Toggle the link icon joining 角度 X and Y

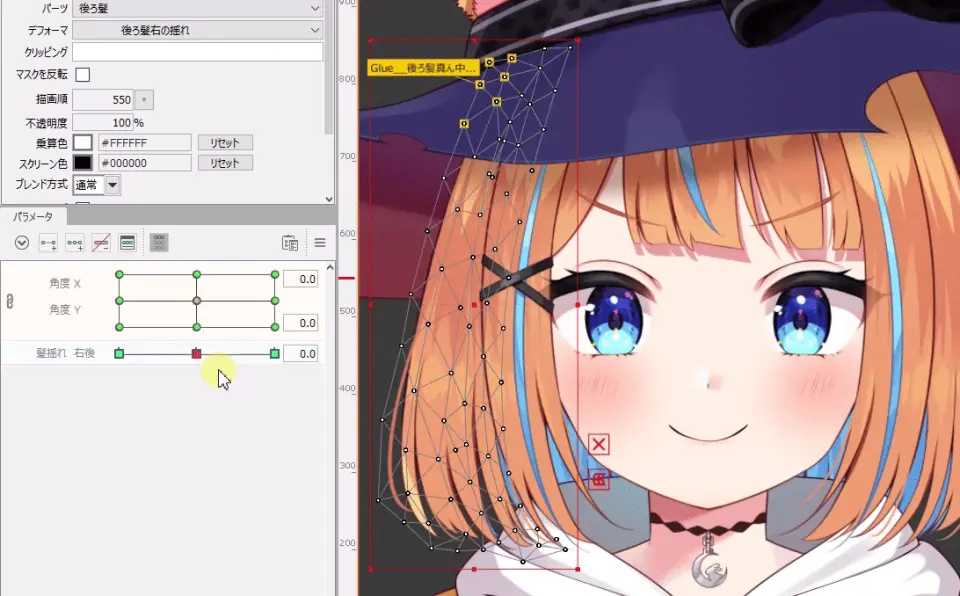10,301
